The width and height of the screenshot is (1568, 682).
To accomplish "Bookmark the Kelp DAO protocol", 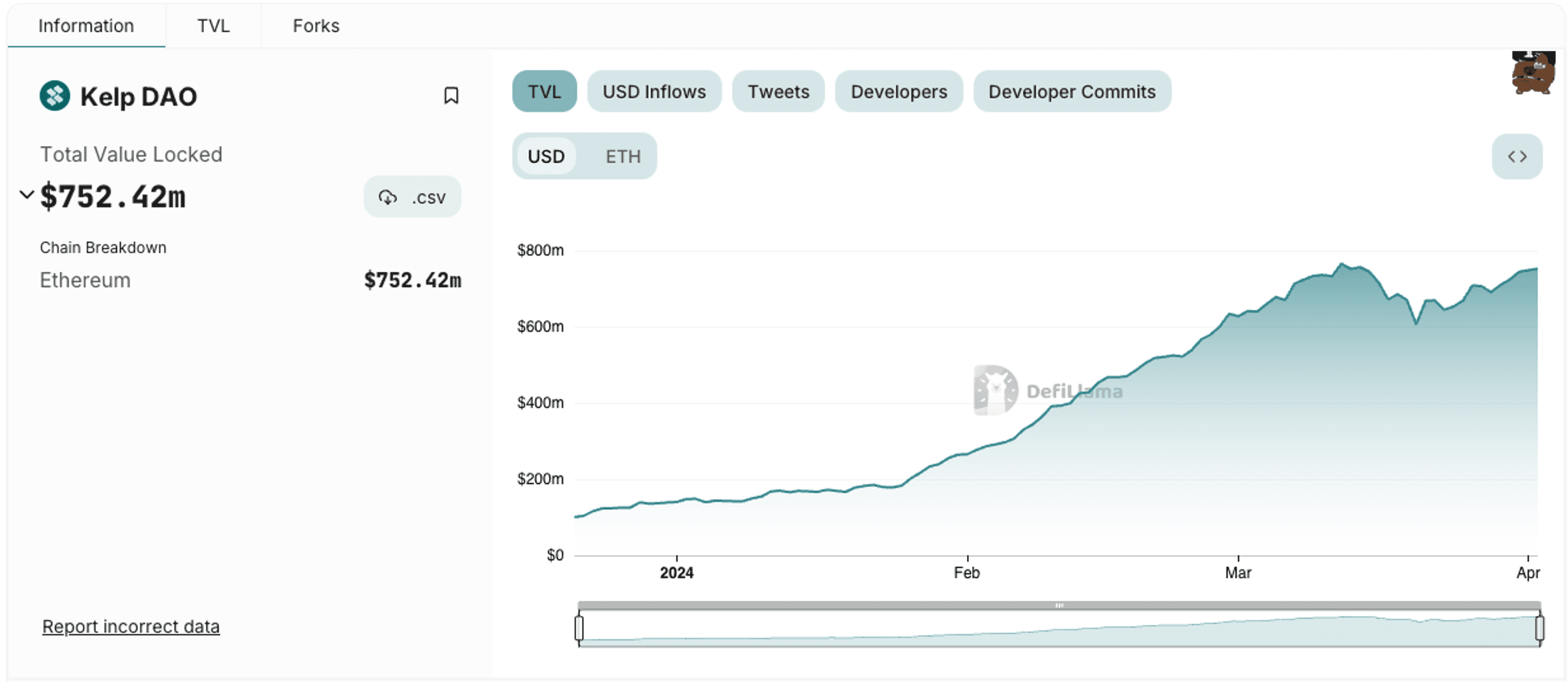I will [x=451, y=96].
